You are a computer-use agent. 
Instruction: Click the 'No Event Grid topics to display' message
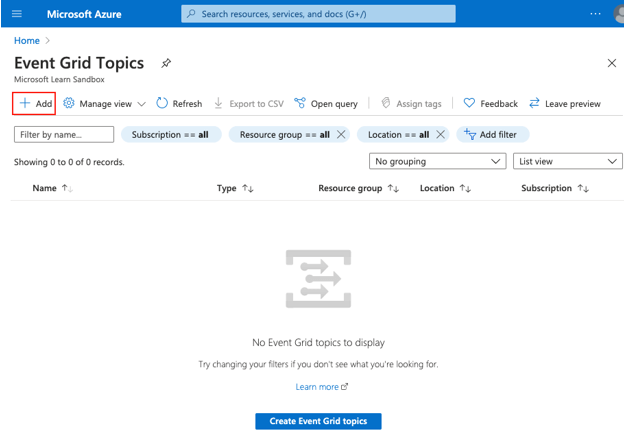(318, 343)
